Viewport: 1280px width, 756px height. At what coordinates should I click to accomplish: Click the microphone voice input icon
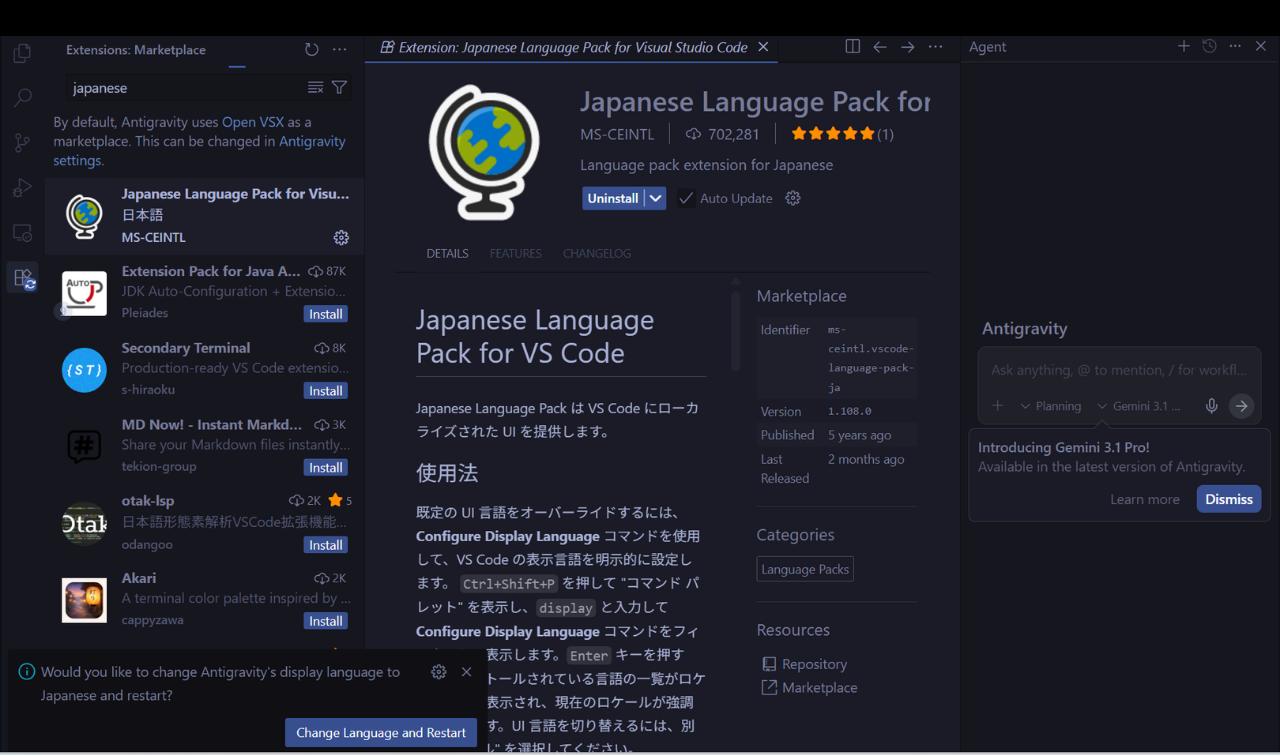pyautogui.click(x=1211, y=406)
